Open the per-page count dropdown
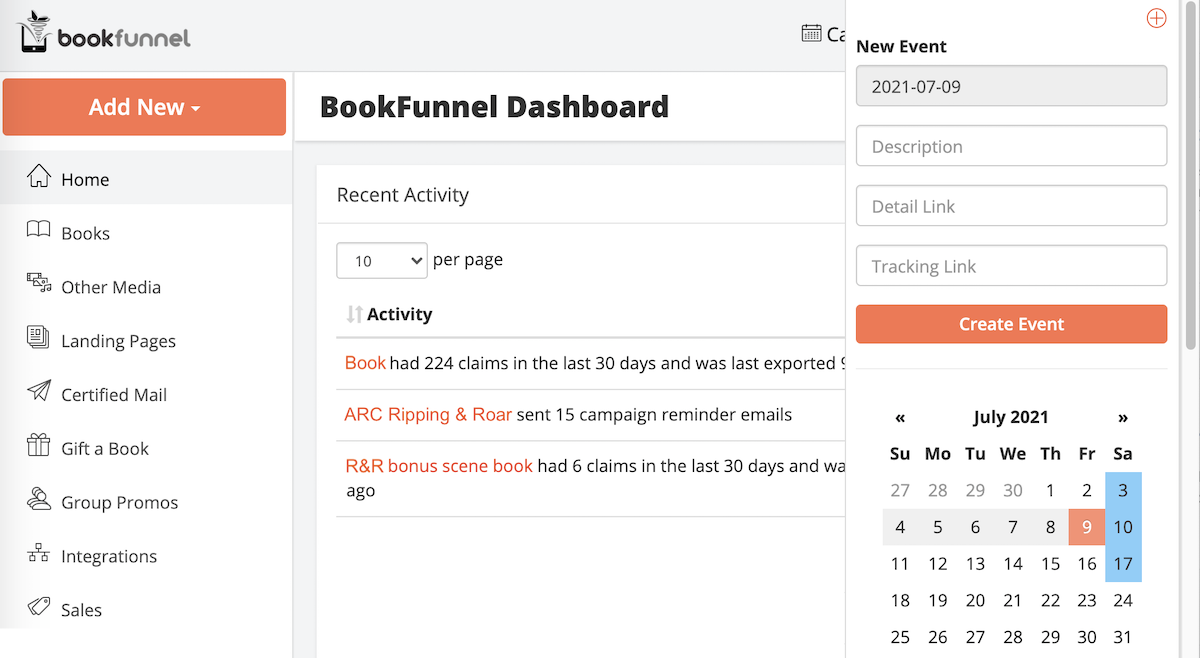1200x658 pixels. (381, 260)
